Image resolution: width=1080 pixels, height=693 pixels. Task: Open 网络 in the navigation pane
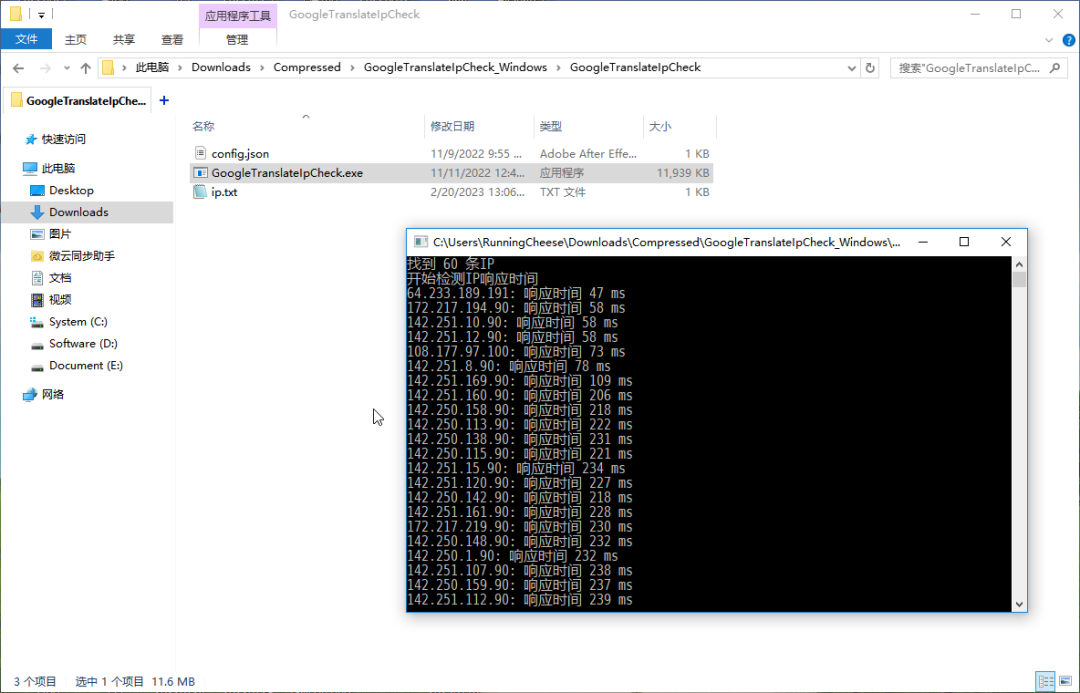pyautogui.click(x=52, y=395)
